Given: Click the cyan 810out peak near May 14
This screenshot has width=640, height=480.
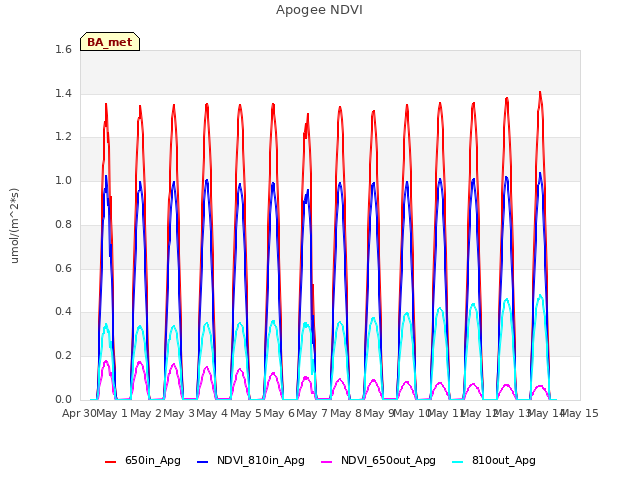Looking at the screenshot, I should point(540,296).
